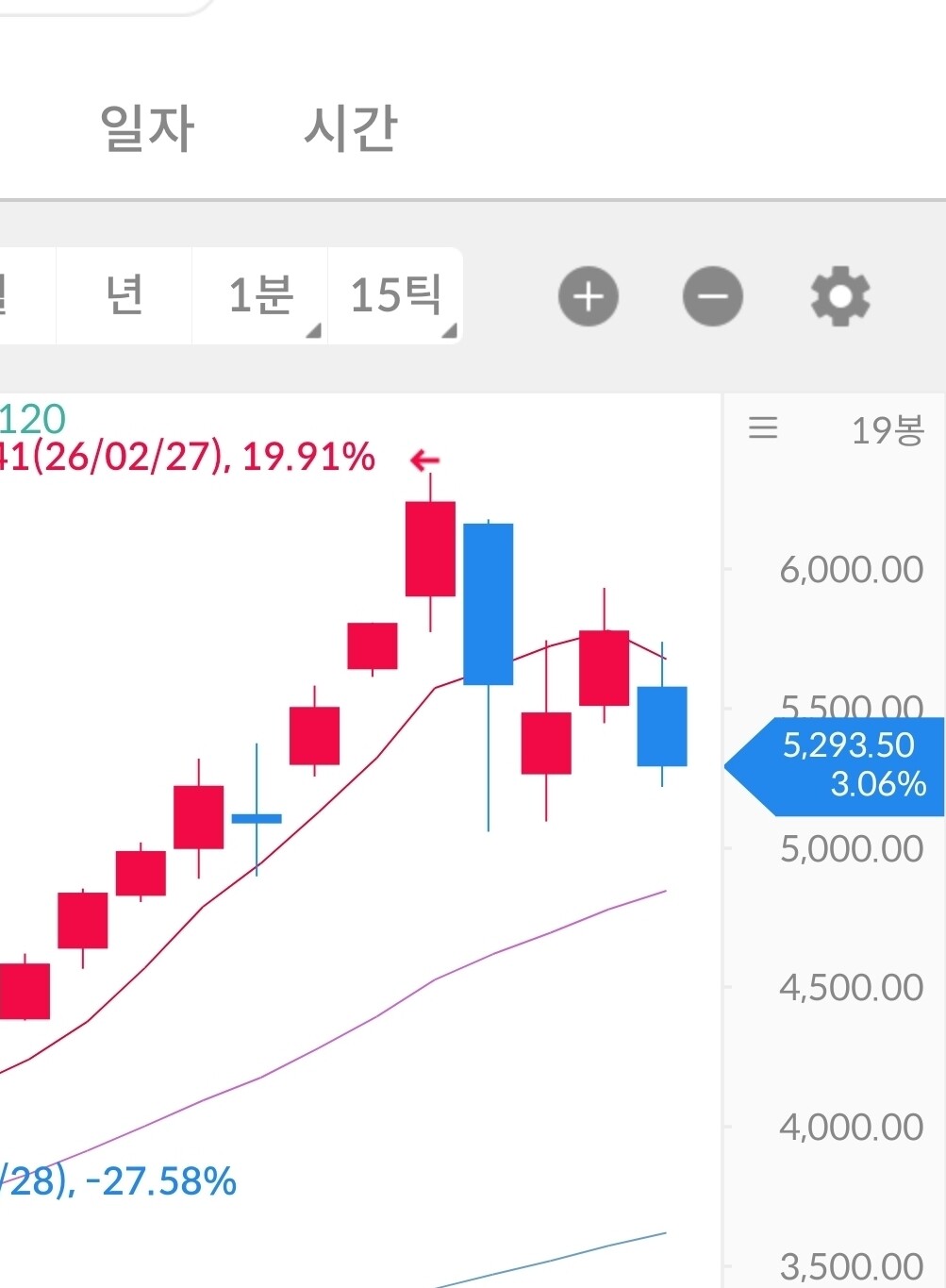Click the blue doji candlestick
946x1288 pixels.
click(257, 818)
